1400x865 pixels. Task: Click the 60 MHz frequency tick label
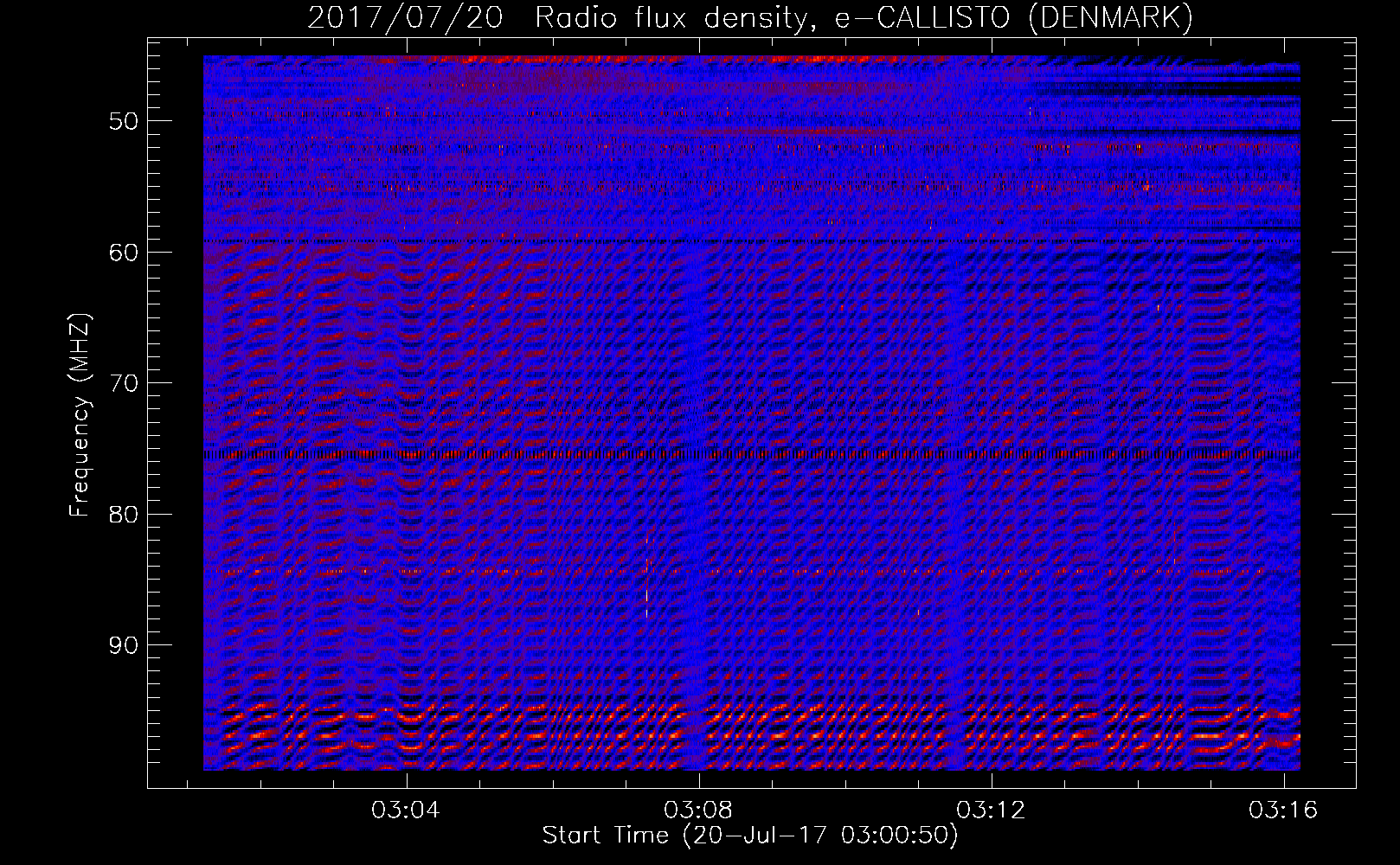click(x=124, y=253)
